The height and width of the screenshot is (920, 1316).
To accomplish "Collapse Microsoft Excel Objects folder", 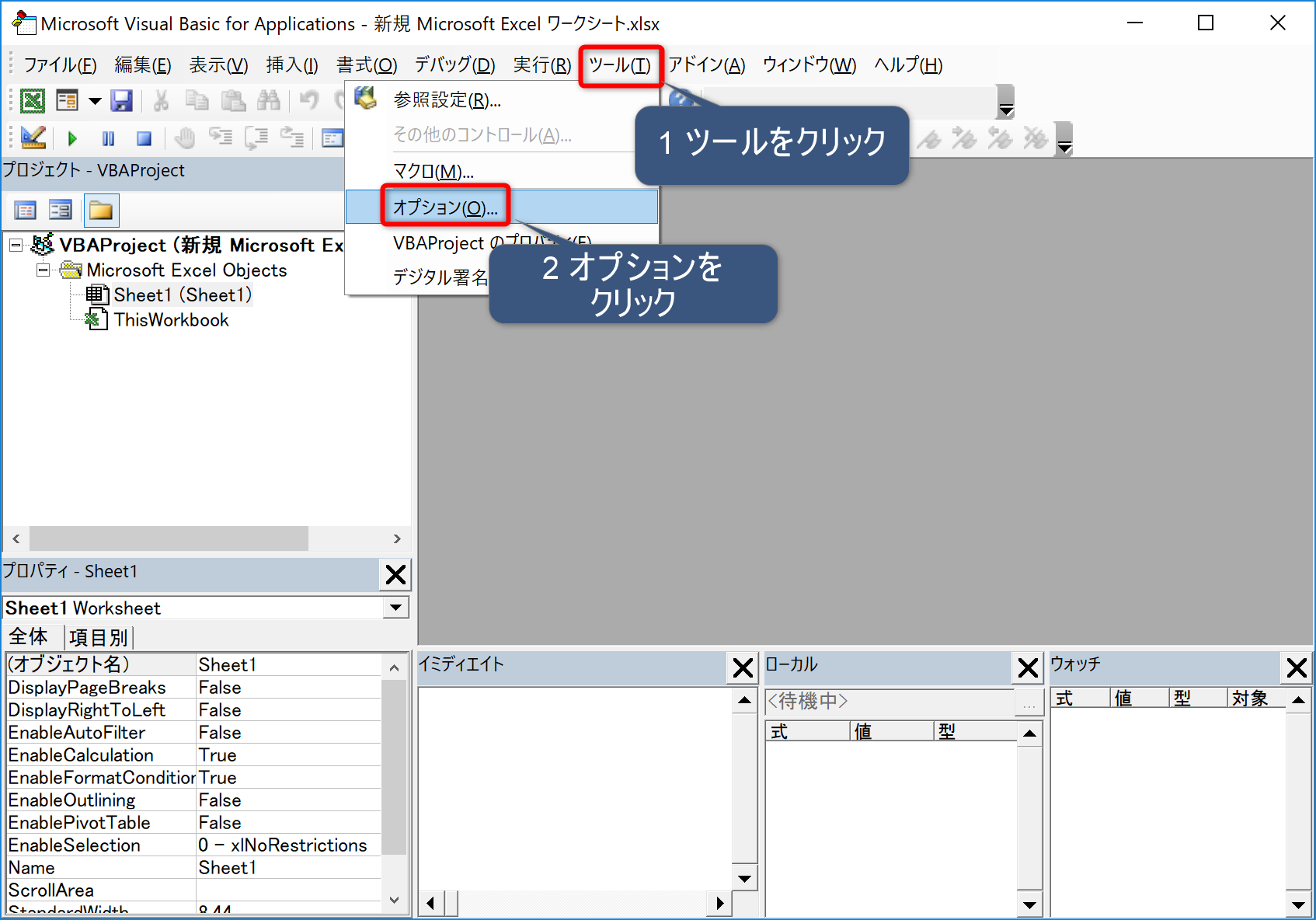I will pyautogui.click(x=44, y=270).
